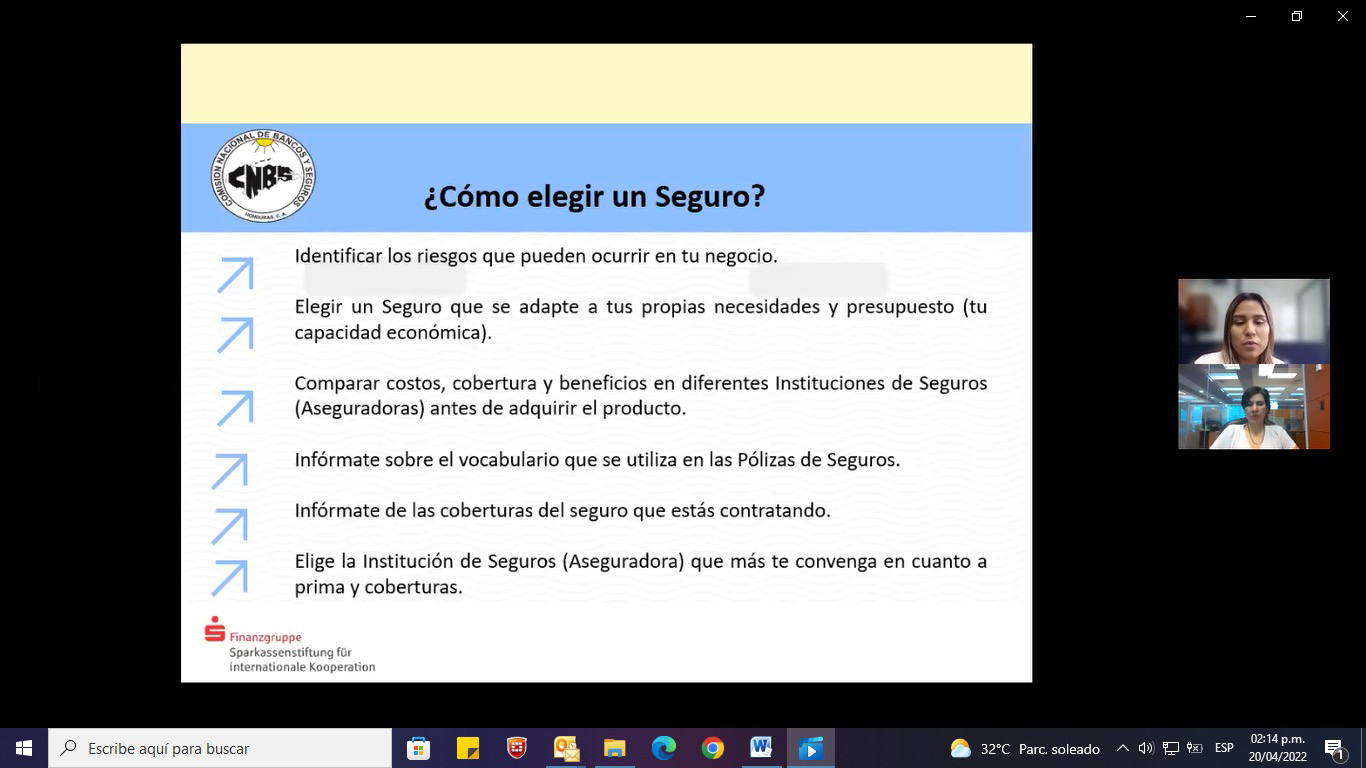Screen dimensions: 1366x768
Task: Open File Explorer from the taskbar
Action: [x=615, y=748]
